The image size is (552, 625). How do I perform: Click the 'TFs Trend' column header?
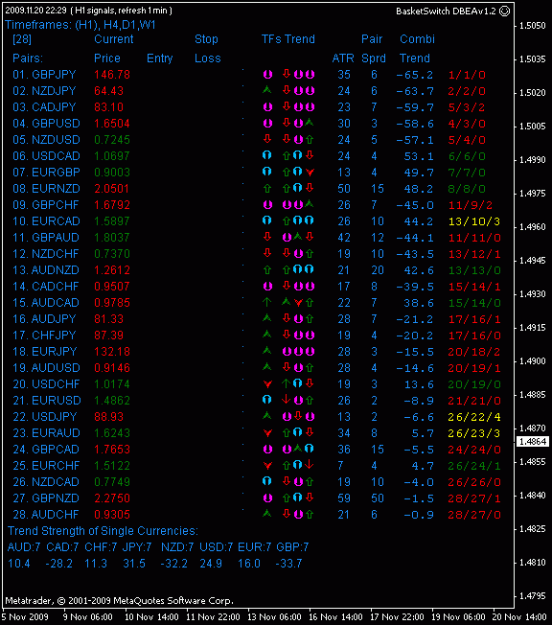coord(288,39)
